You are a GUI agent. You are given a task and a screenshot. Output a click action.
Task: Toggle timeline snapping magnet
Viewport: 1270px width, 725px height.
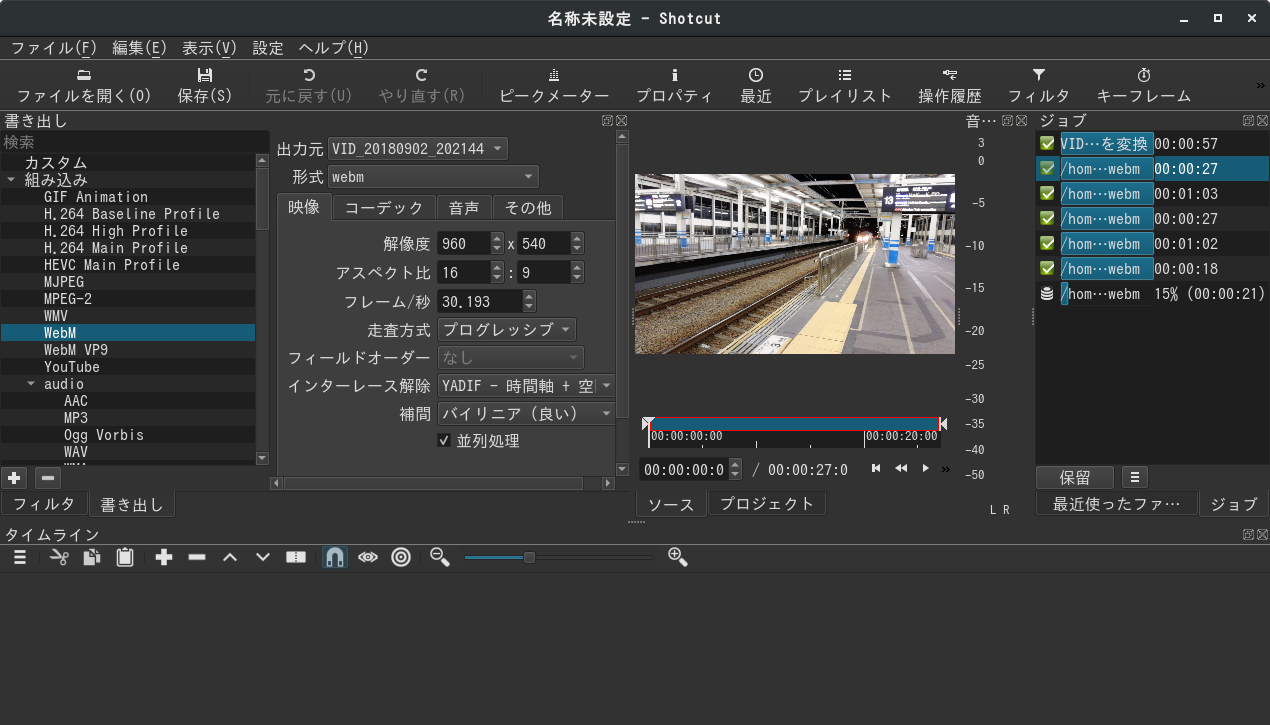(x=335, y=557)
